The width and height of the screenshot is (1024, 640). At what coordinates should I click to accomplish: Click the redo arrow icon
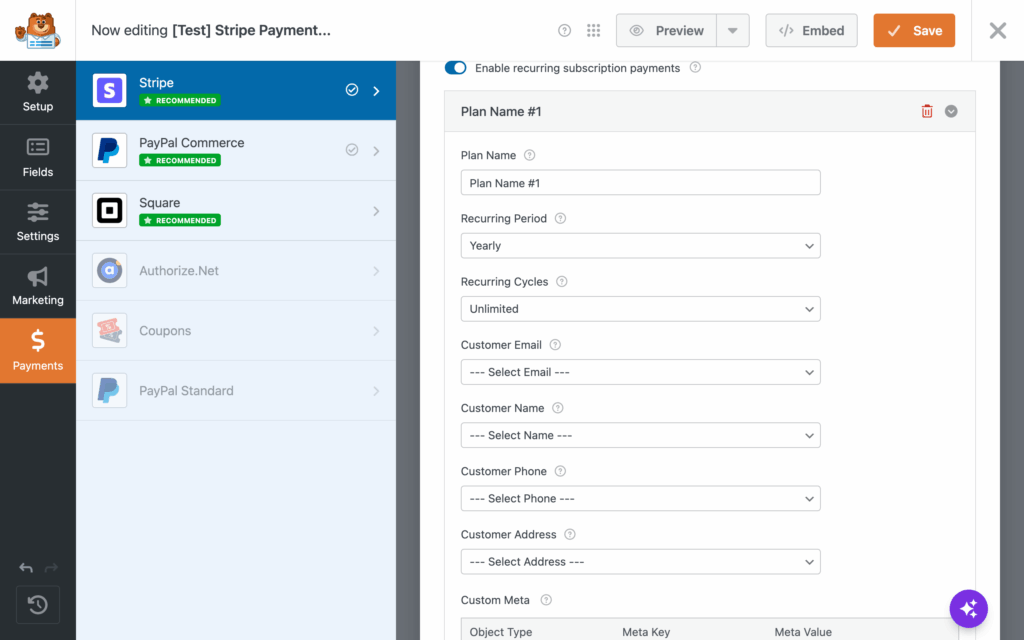tap(51, 568)
